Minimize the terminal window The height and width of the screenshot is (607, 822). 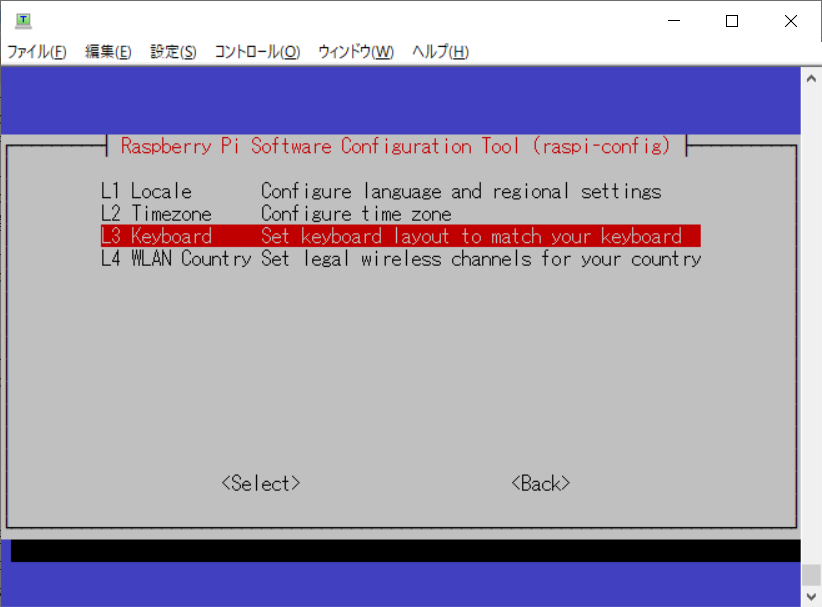(x=674, y=21)
